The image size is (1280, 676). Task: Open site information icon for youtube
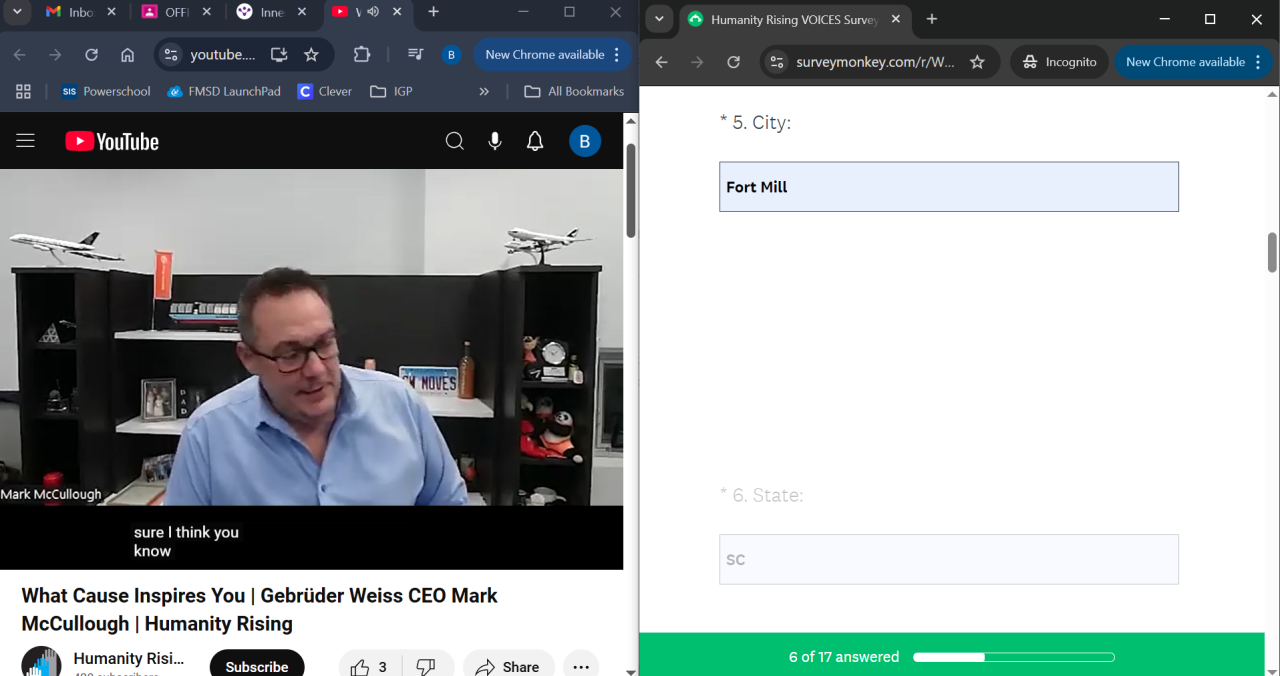[171, 55]
